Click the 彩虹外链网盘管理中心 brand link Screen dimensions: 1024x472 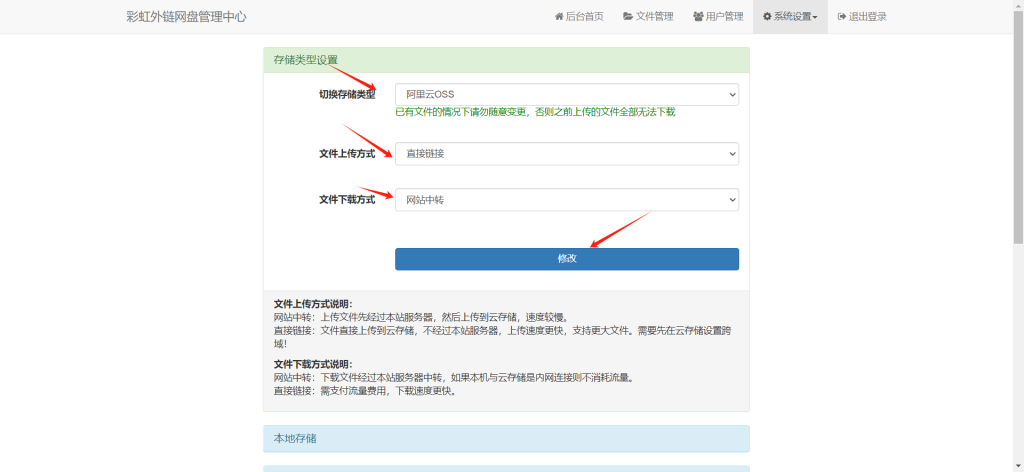pos(186,17)
